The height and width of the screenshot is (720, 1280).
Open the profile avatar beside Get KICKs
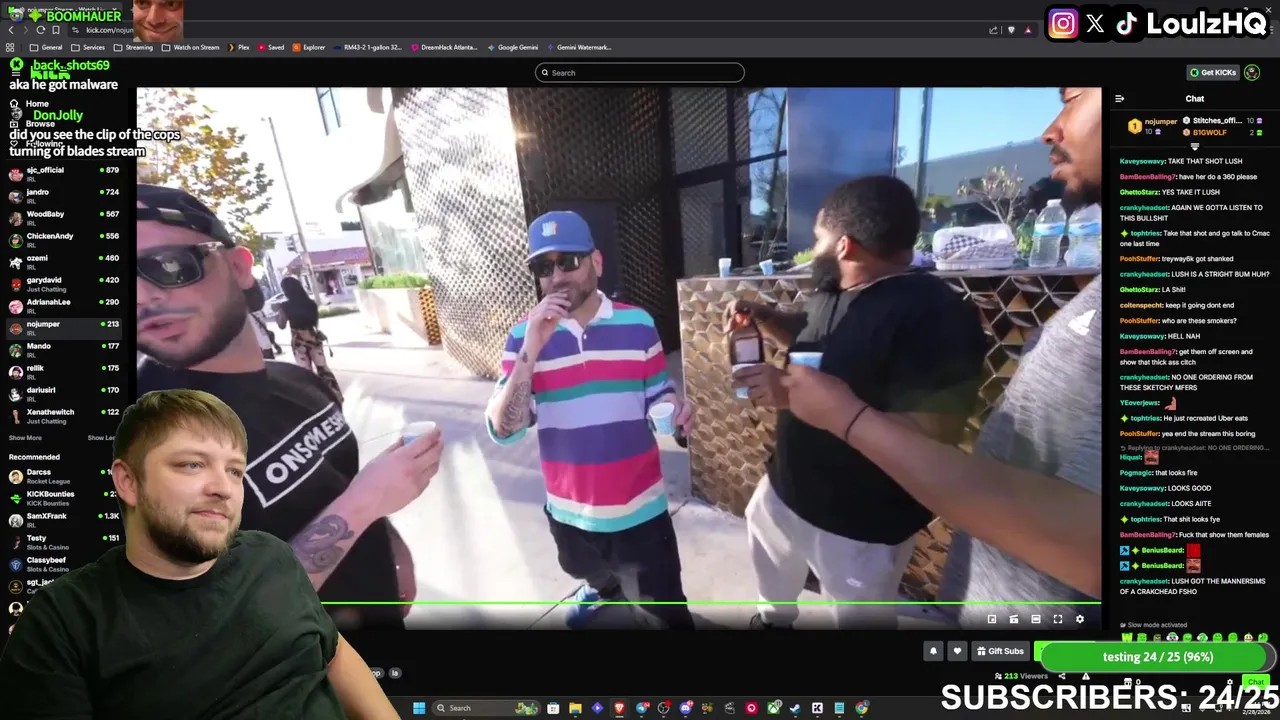pyautogui.click(x=1253, y=72)
